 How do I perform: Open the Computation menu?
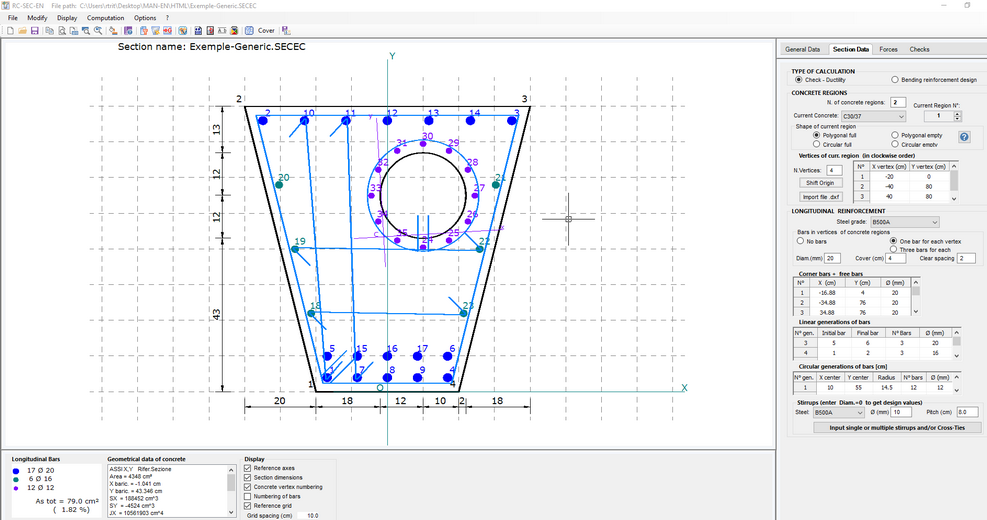[105, 18]
